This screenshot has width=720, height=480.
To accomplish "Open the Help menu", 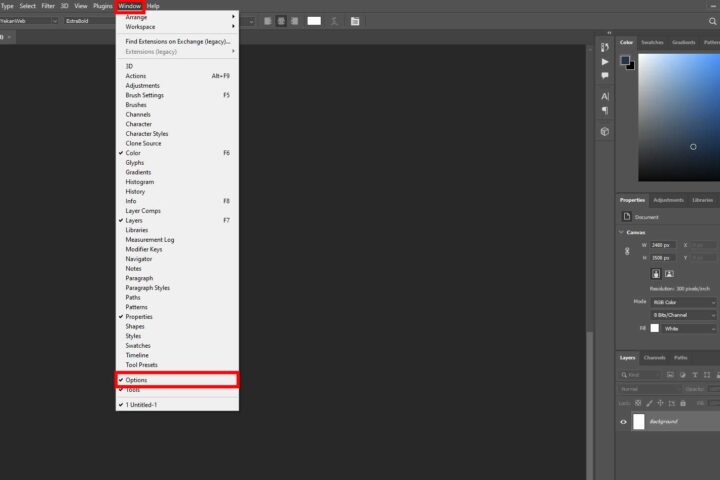I will click(153, 6).
